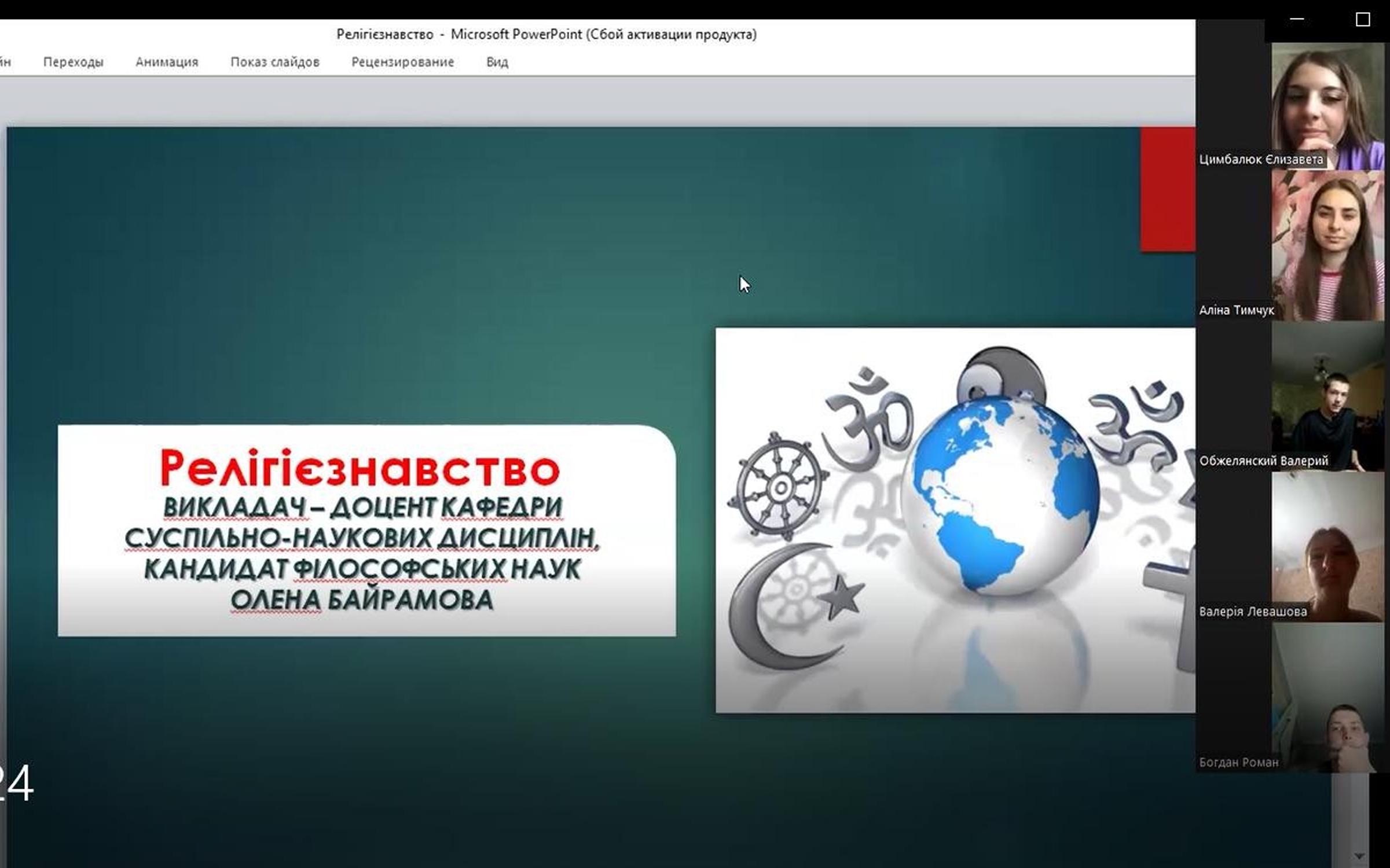Image resolution: width=1390 pixels, height=868 pixels.
Task: Maximize the meeting window
Action: [1362, 20]
